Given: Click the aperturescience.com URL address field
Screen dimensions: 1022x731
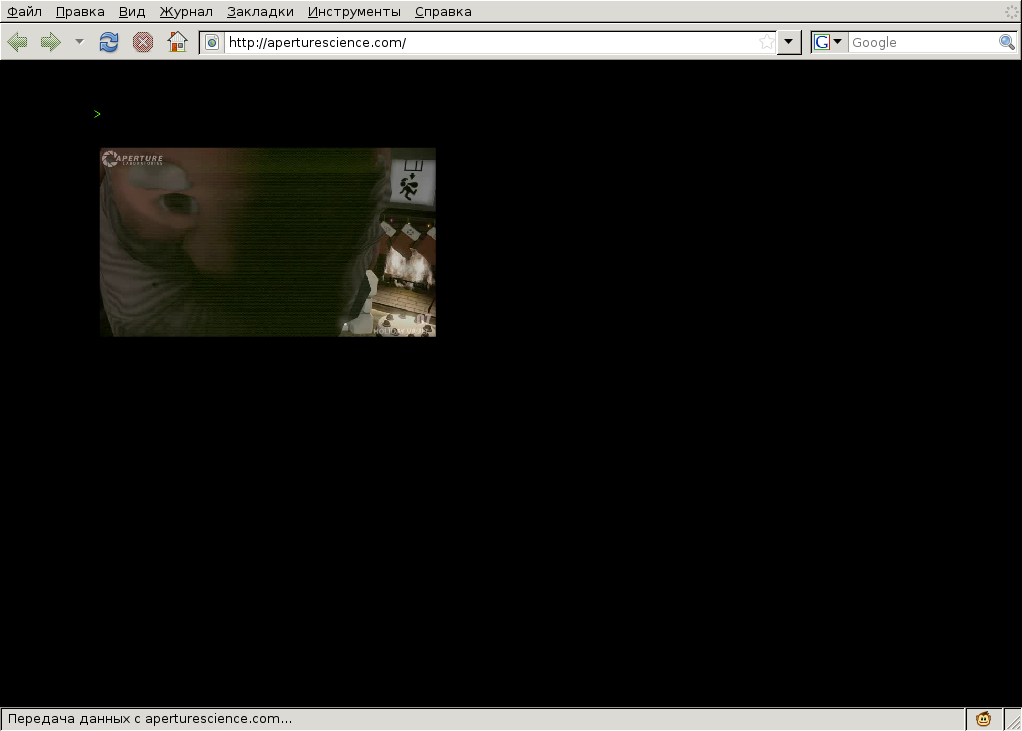Looking at the screenshot, I should (490, 42).
